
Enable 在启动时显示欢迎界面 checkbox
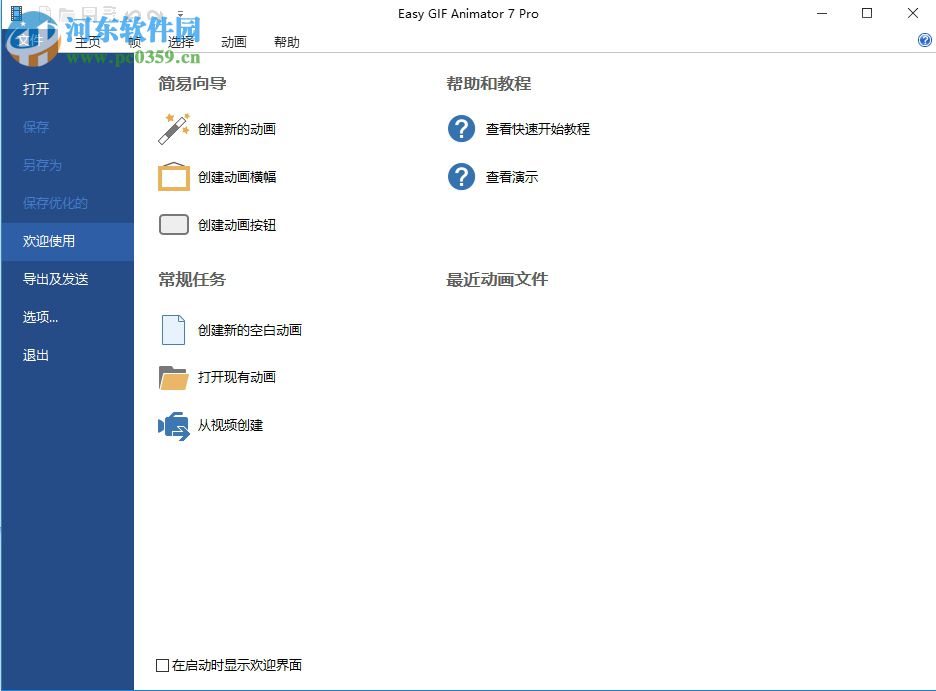161,664
